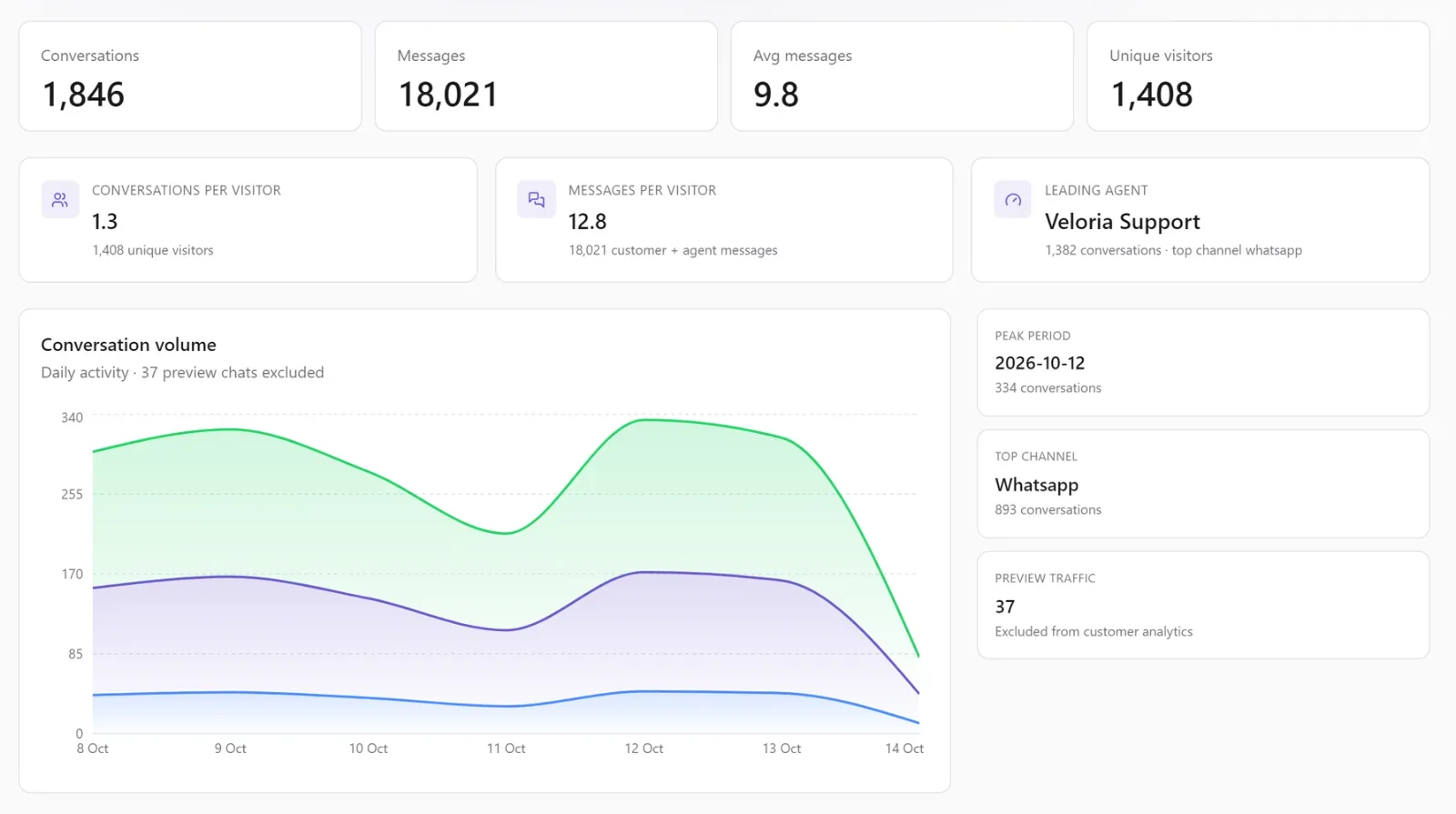Select the 12.8 messages per visitor value

coord(588,221)
